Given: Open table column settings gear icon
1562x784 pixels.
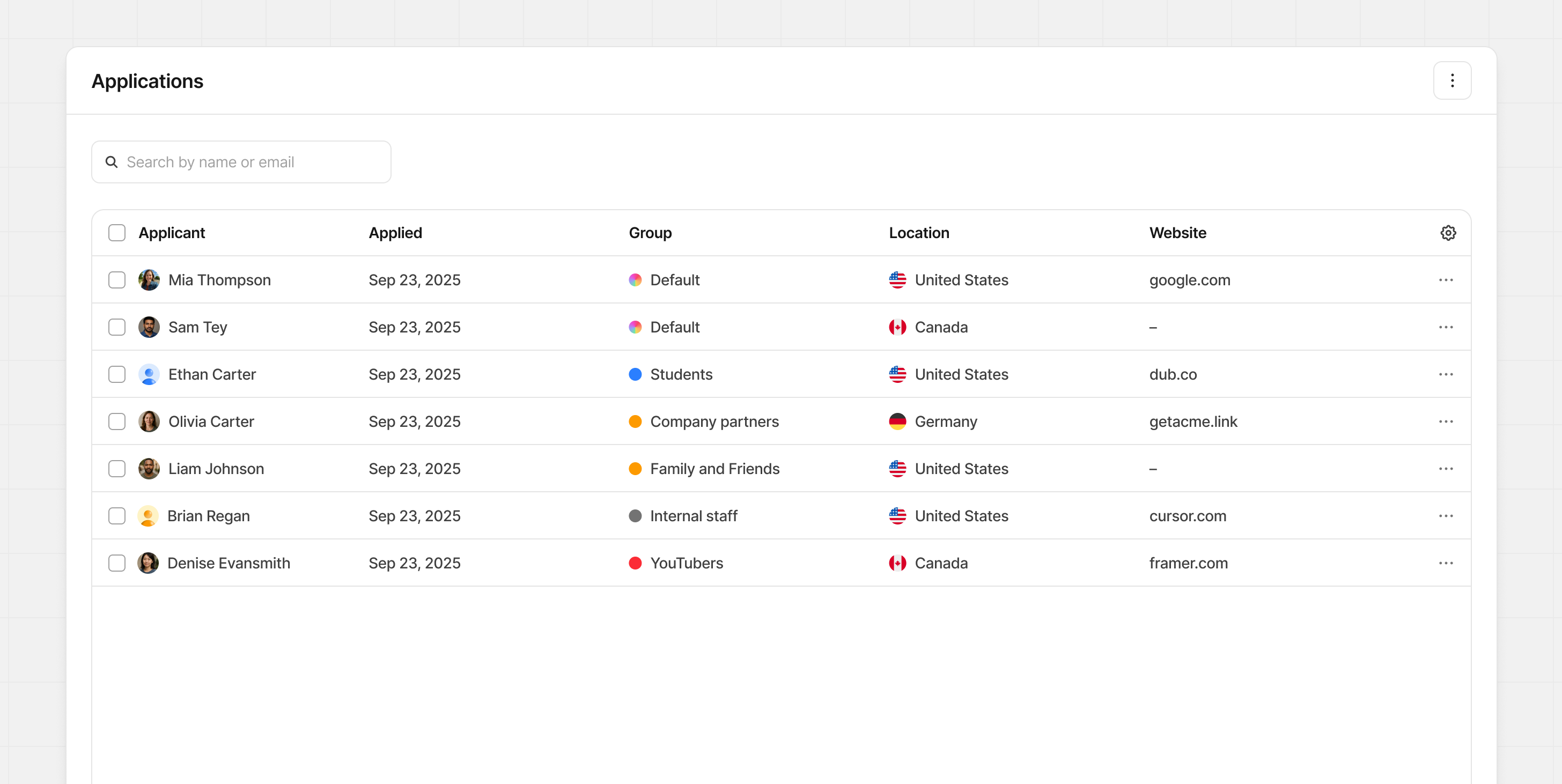Looking at the screenshot, I should 1448,233.
